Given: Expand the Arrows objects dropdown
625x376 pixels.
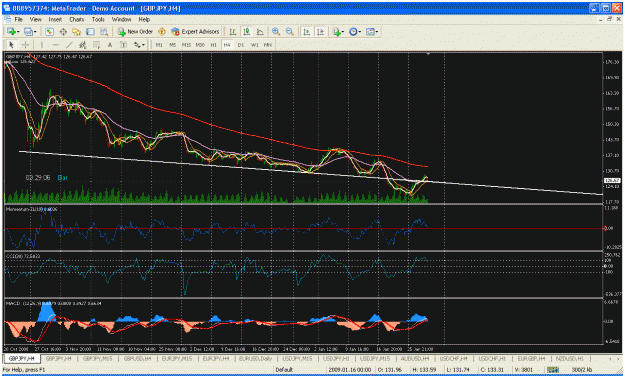Looking at the screenshot, I should pos(143,45).
